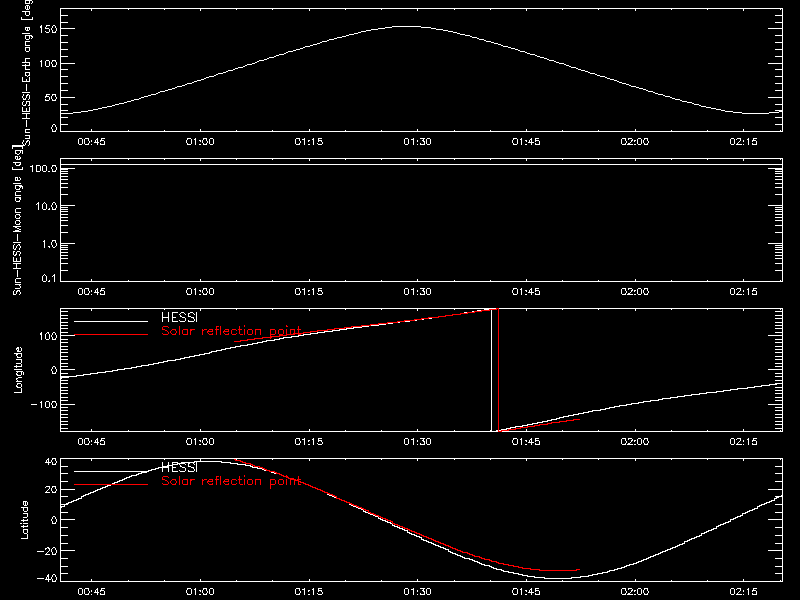Click the white HESSI legend line in Longitude plot
Viewport: 800px width, 600px height.
(111, 321)
